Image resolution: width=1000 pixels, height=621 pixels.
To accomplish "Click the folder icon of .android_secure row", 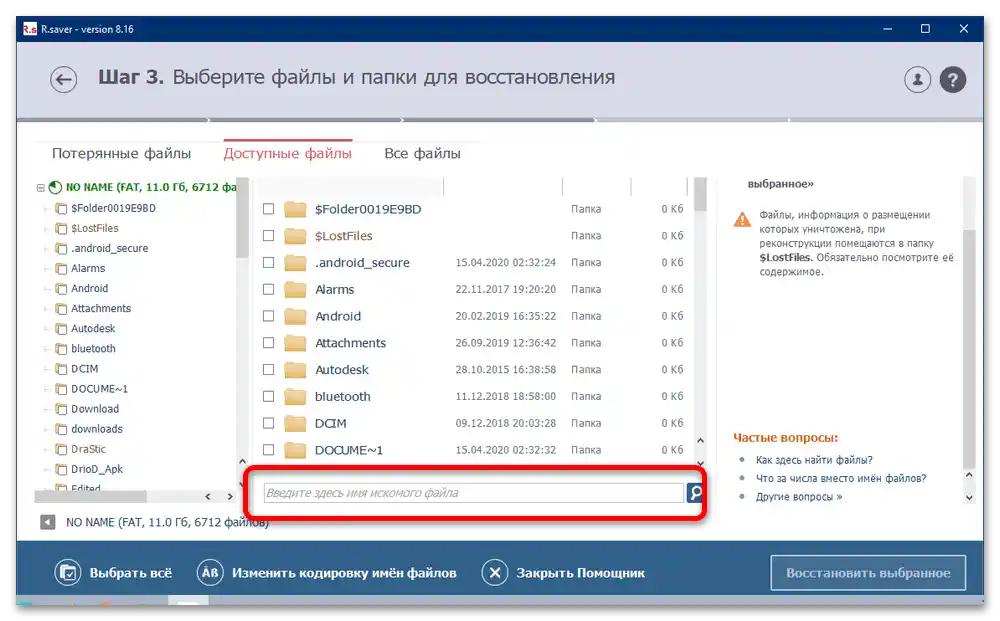I will (295, 263).
